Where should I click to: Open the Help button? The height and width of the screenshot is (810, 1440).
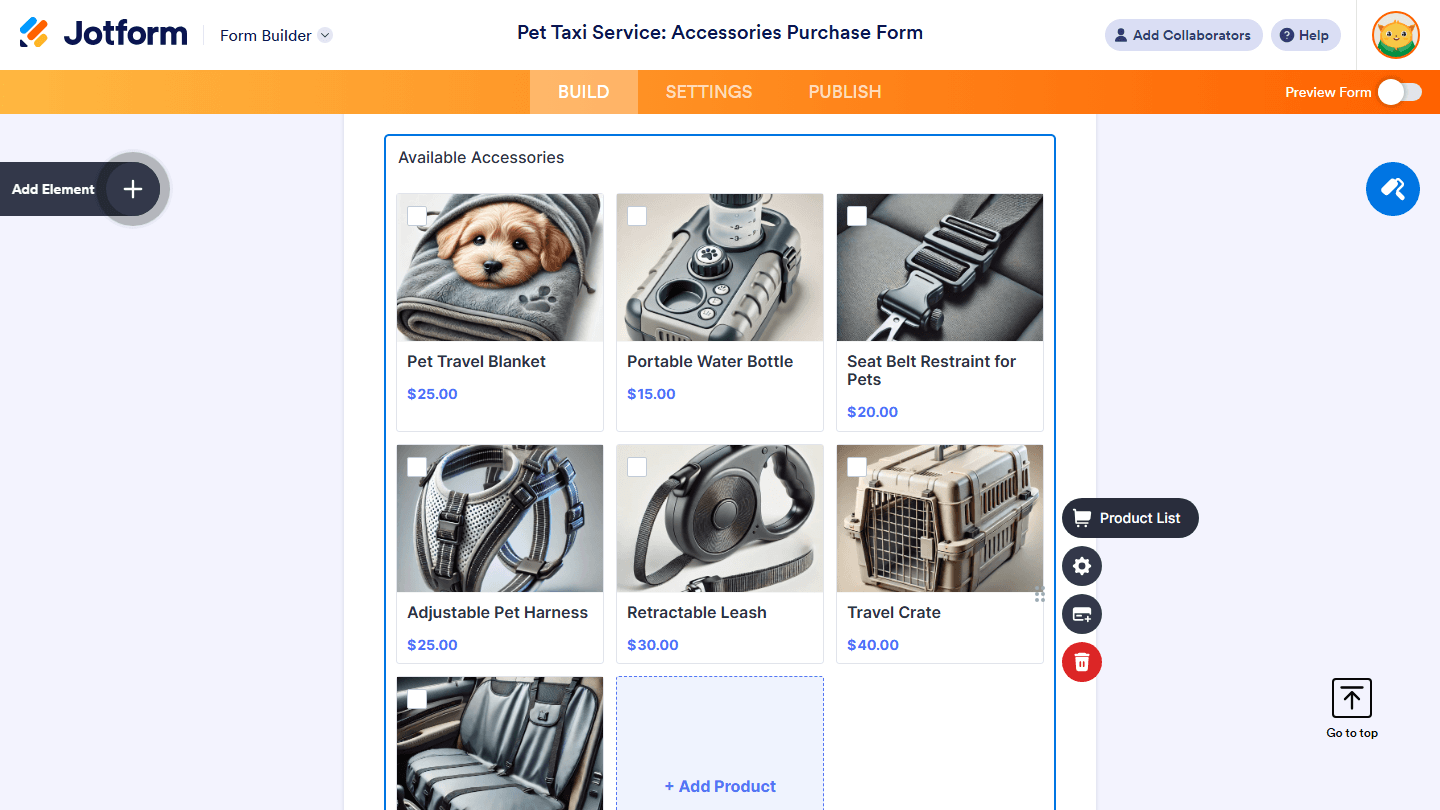(1305, 35)
